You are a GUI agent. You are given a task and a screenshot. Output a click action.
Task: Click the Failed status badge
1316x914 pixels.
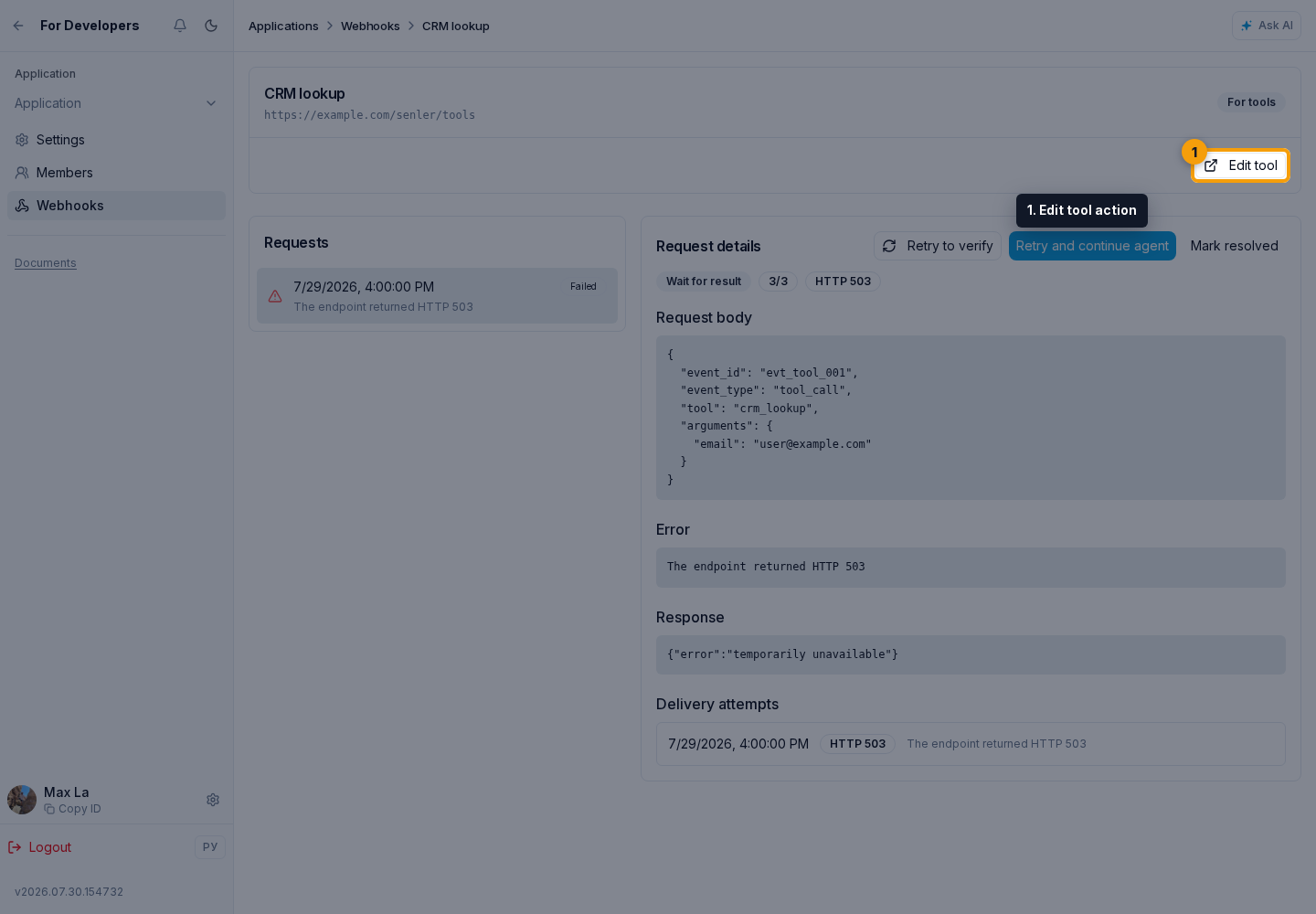(583, 287)
